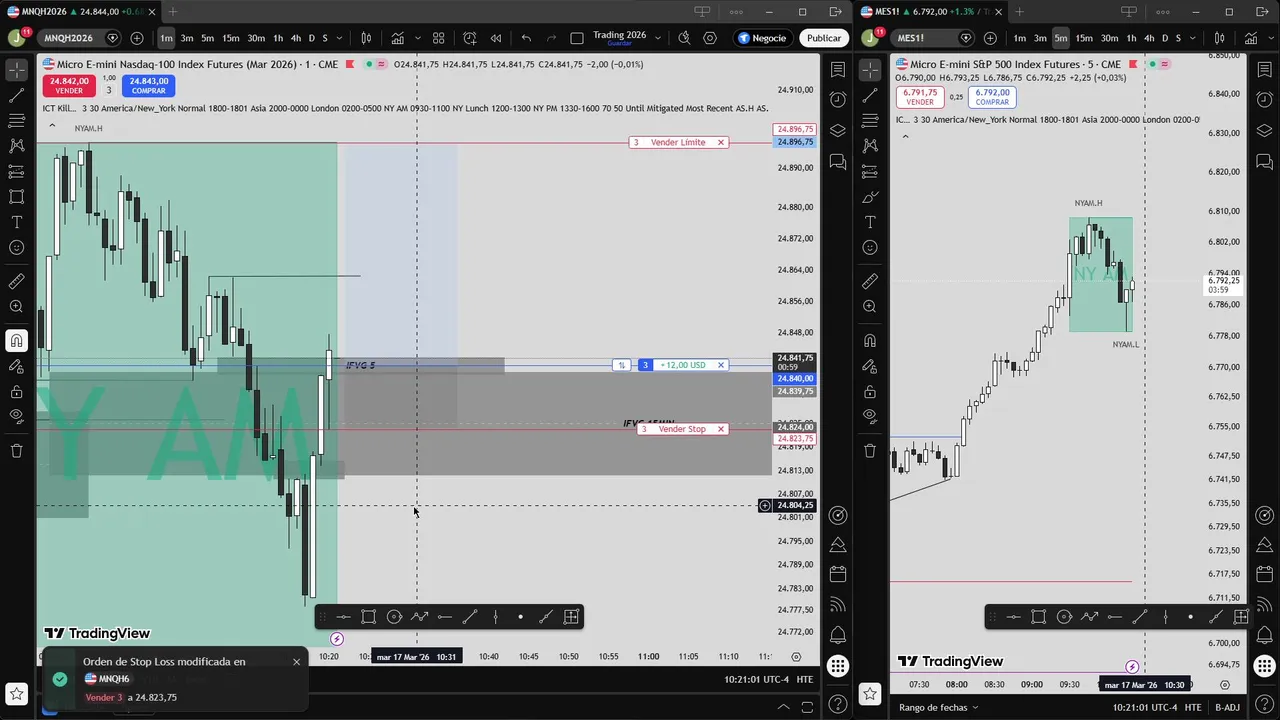This screenshot has width=1280, height=720.
Task: Select the text tool in left window sidebar
Action: (16, 222)
